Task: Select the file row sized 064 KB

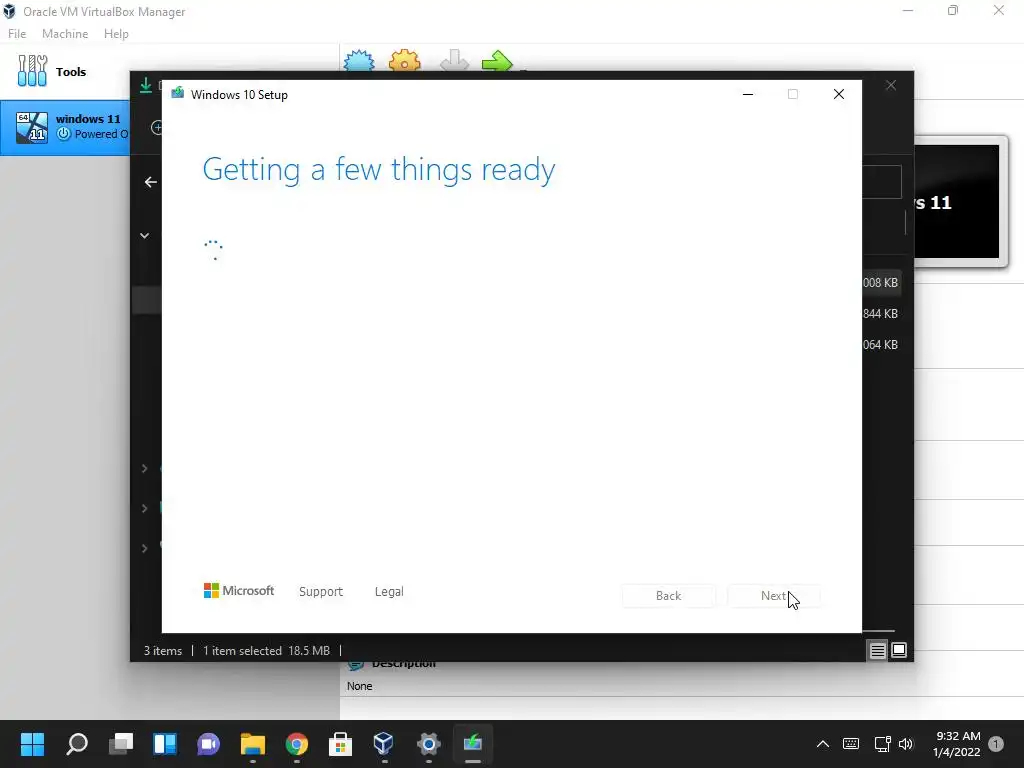Action: click(881, 344)
